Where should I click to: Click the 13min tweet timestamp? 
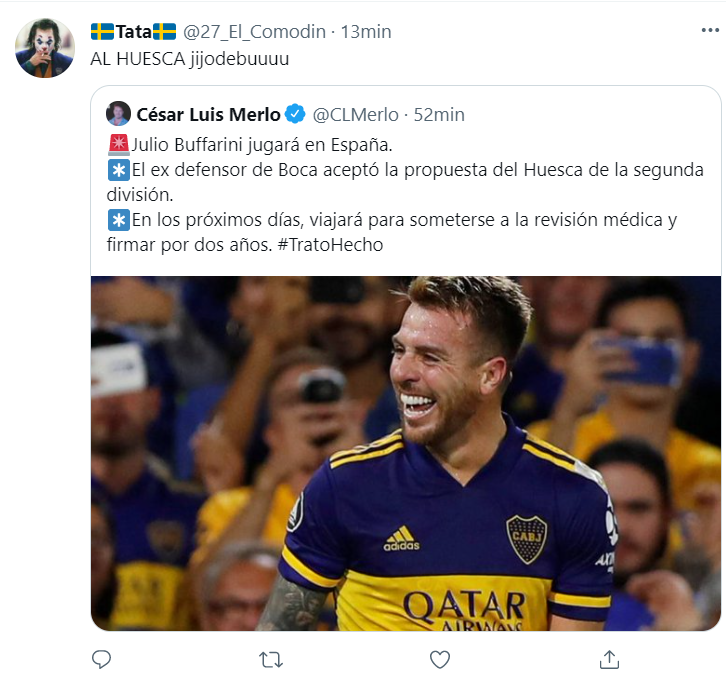366,32
